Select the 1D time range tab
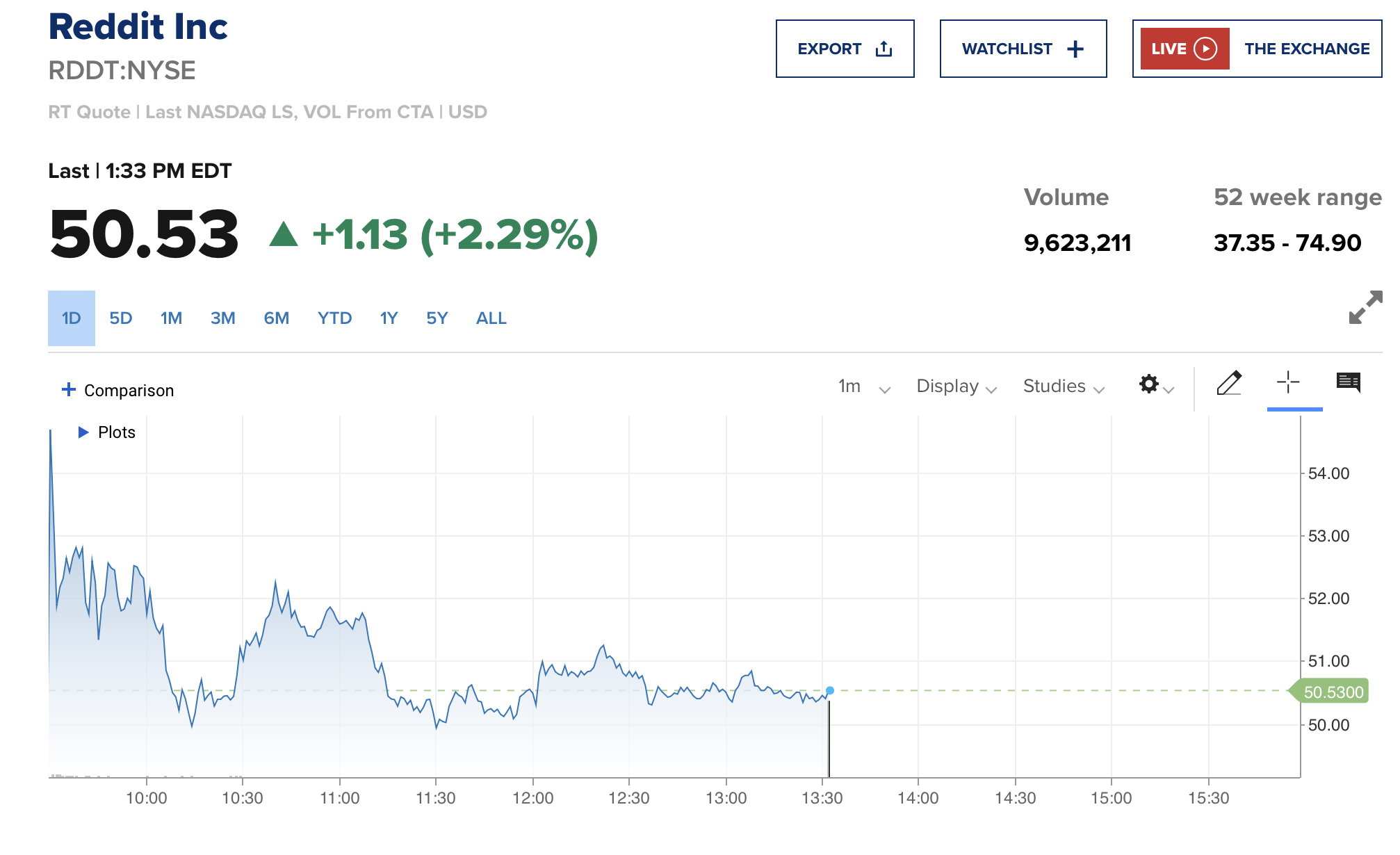1400x855 pixels. [72, 318]
